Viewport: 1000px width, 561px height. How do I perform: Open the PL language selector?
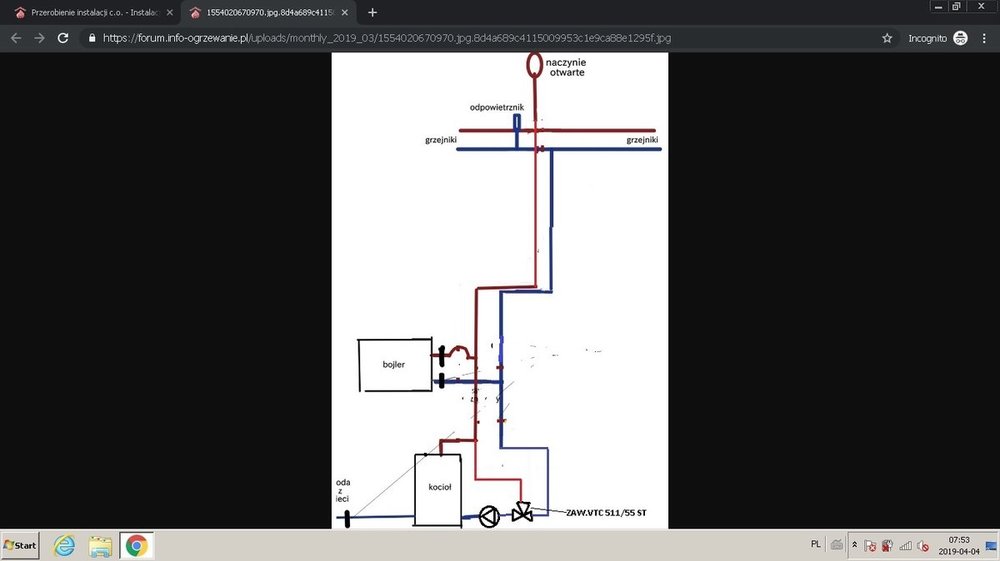[816, 545]
